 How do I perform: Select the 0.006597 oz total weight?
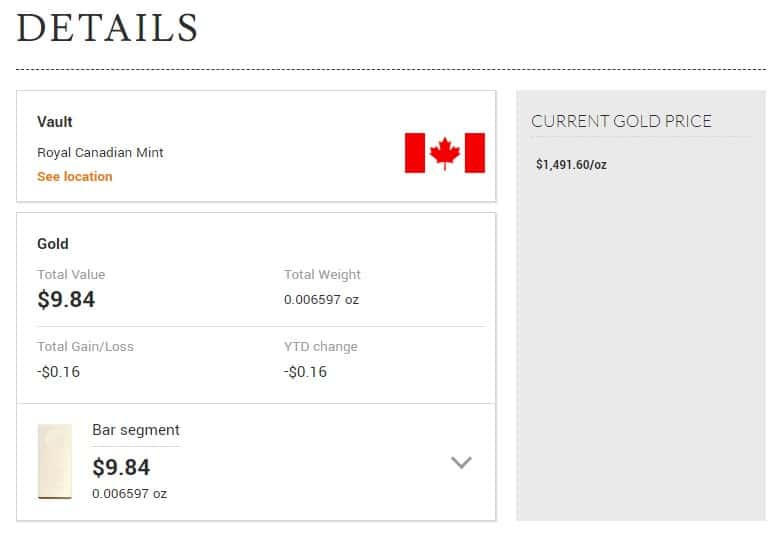point(322,300)
